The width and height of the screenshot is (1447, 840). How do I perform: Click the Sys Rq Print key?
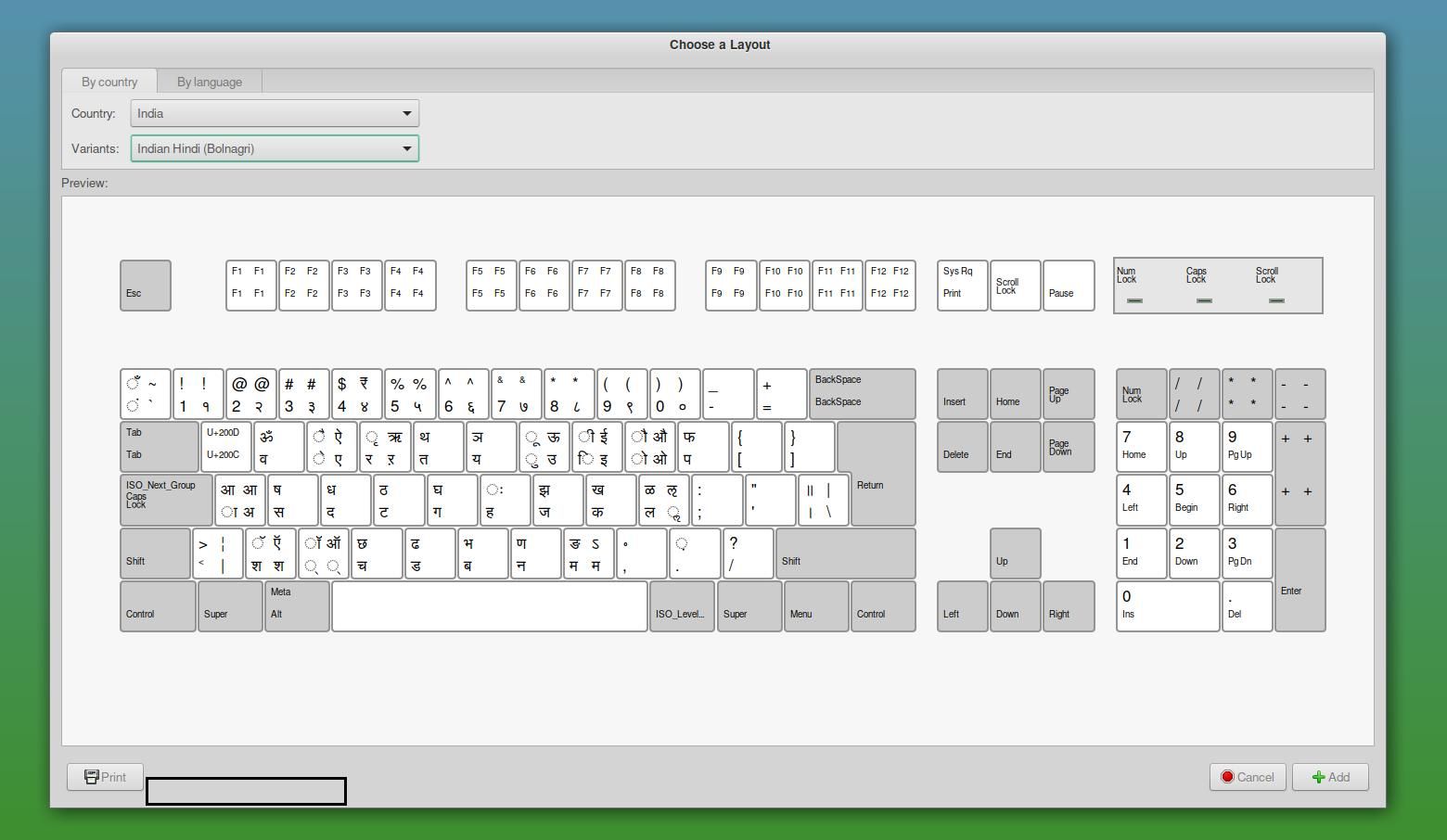[x=963, y=286]
